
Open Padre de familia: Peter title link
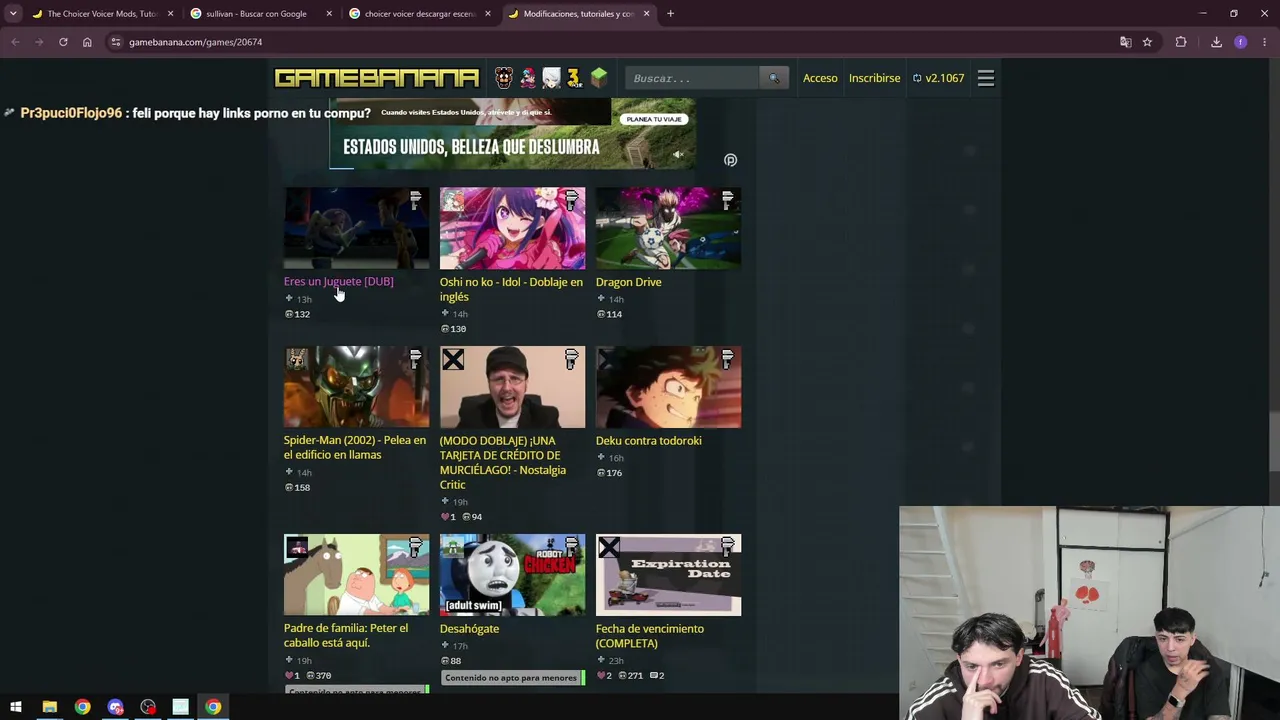coord(345,635)
